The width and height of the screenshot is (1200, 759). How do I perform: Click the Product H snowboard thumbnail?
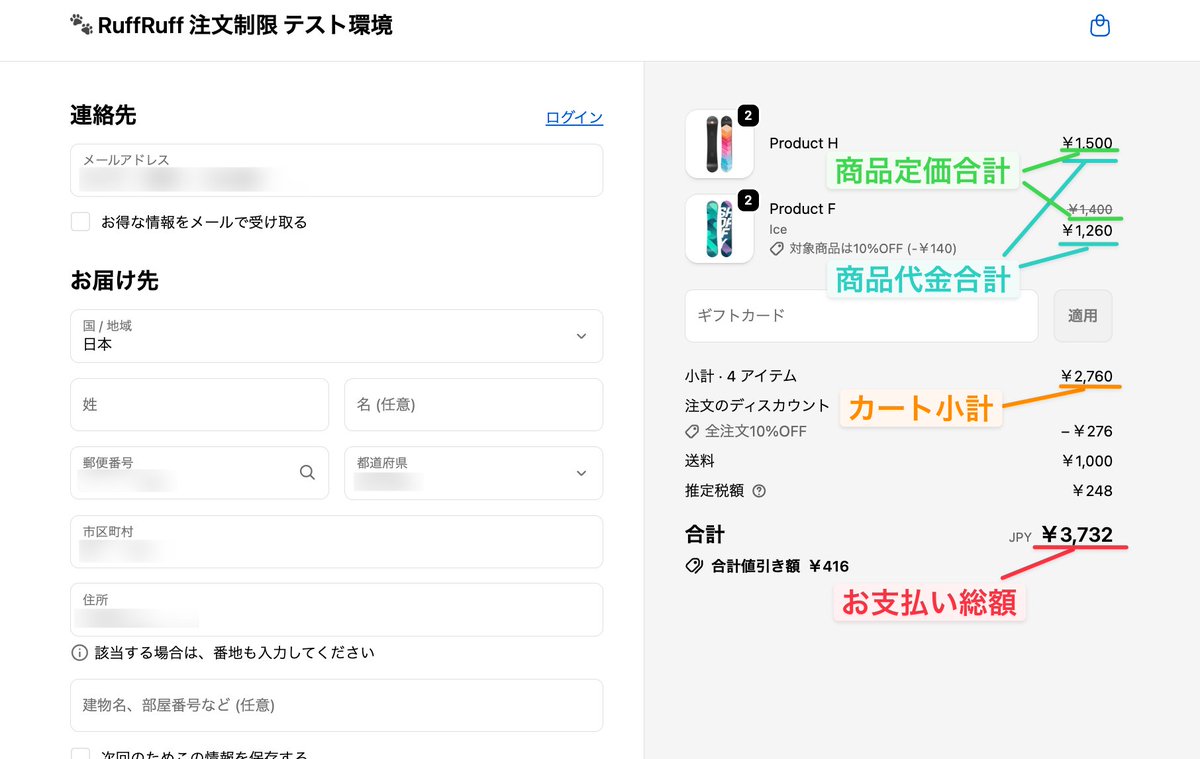[719, 144]
